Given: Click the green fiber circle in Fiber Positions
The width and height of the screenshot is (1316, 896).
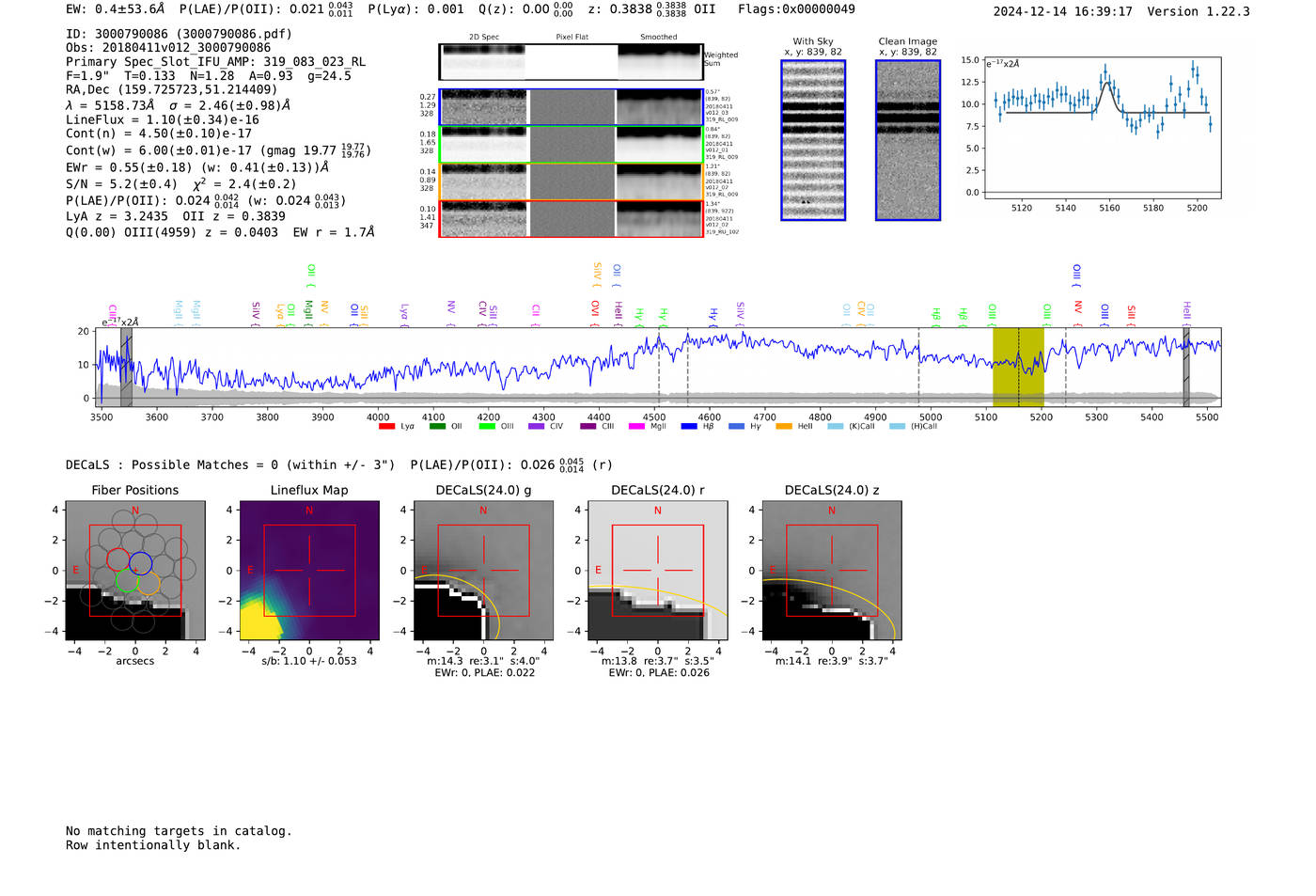Looking at the screenshot, I should (126, 581).
